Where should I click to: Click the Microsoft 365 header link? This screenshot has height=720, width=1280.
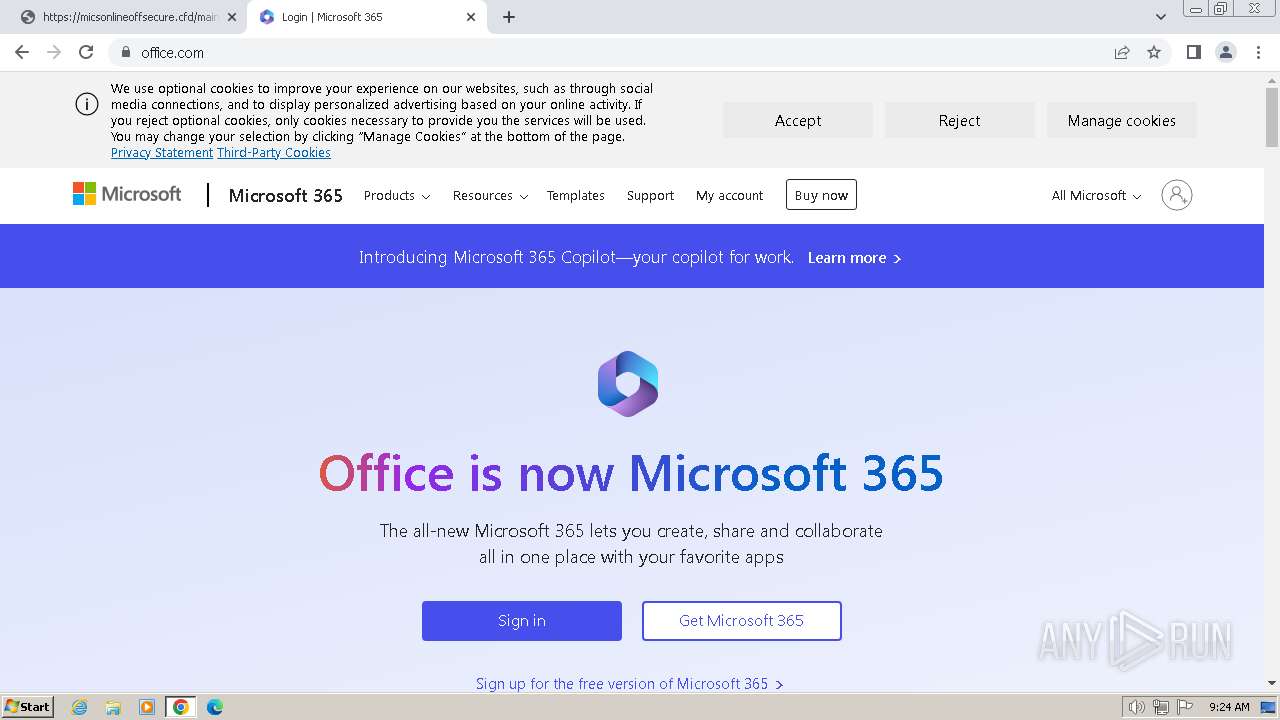pyautogui.click(x=286, y=196)
